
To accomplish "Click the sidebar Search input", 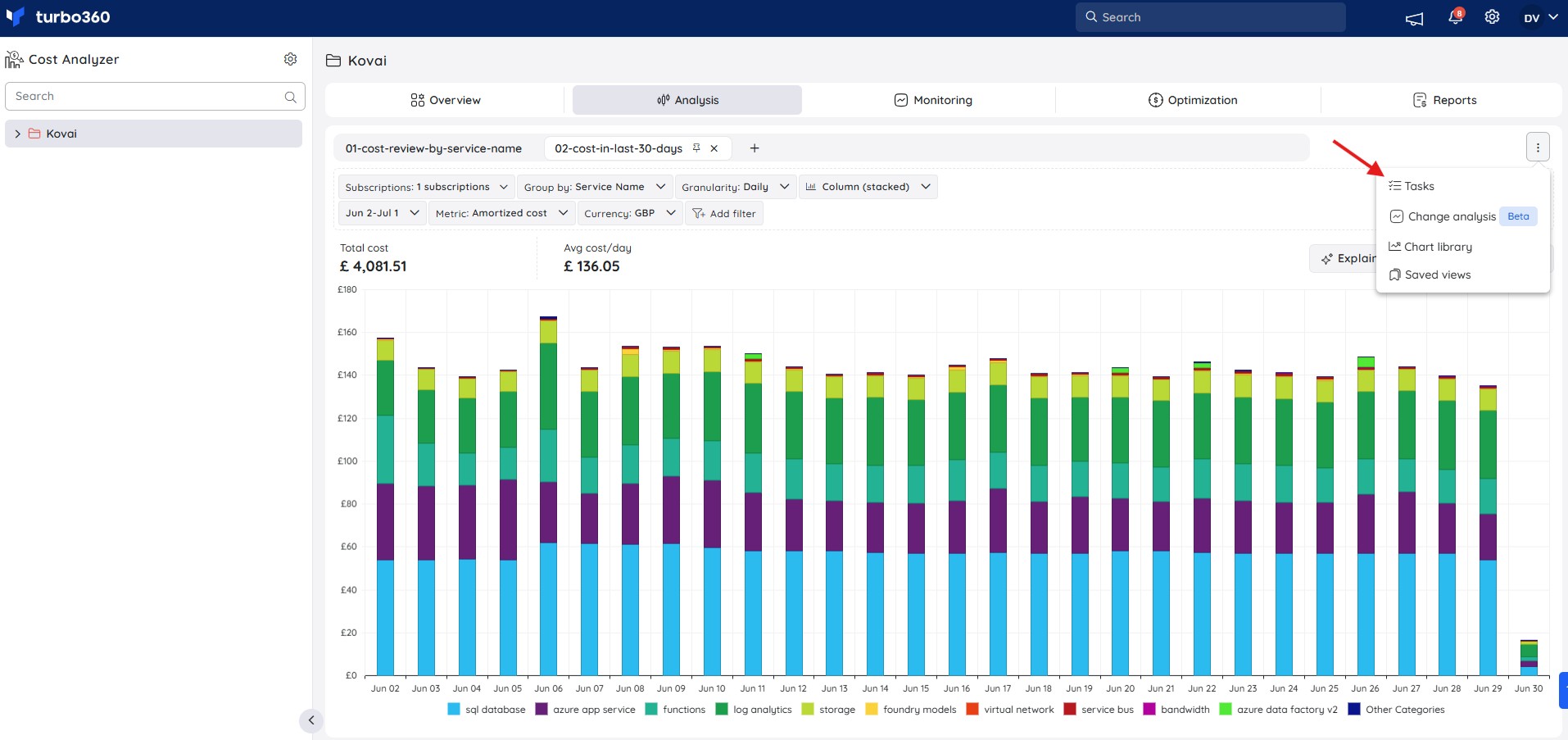I will point(155,96).
